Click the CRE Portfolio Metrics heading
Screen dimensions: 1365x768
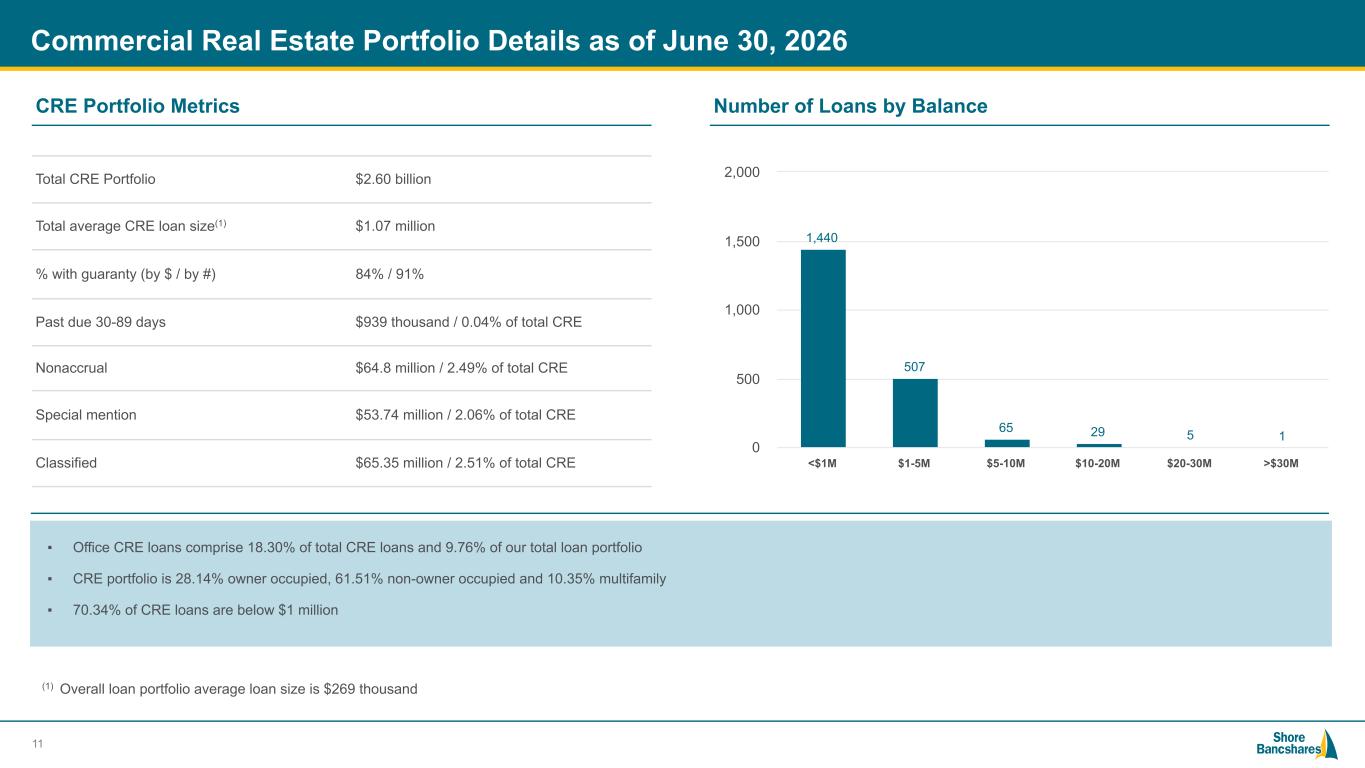pos(138,106)
